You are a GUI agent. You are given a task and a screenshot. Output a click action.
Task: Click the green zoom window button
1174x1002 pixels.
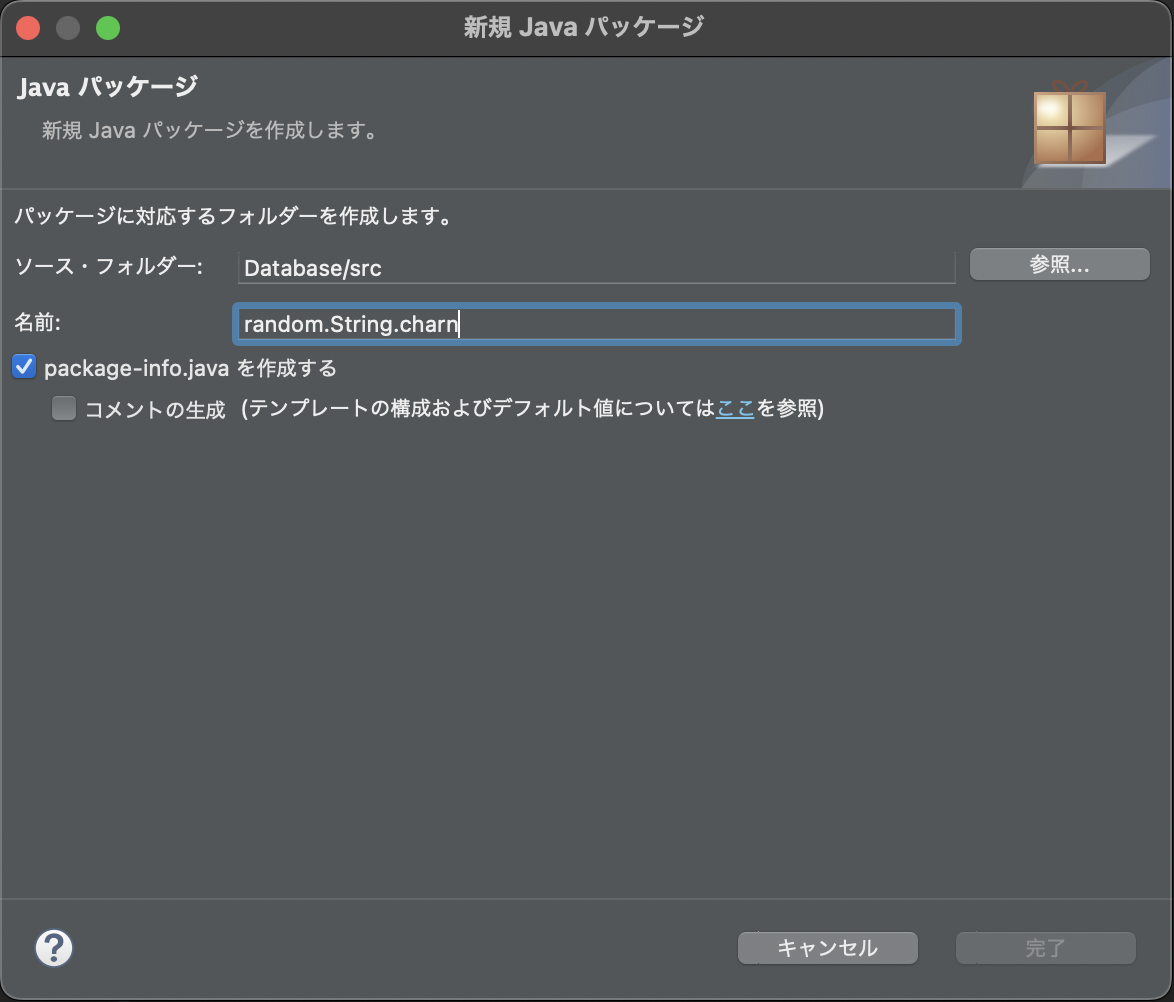(x=108, y=27)
